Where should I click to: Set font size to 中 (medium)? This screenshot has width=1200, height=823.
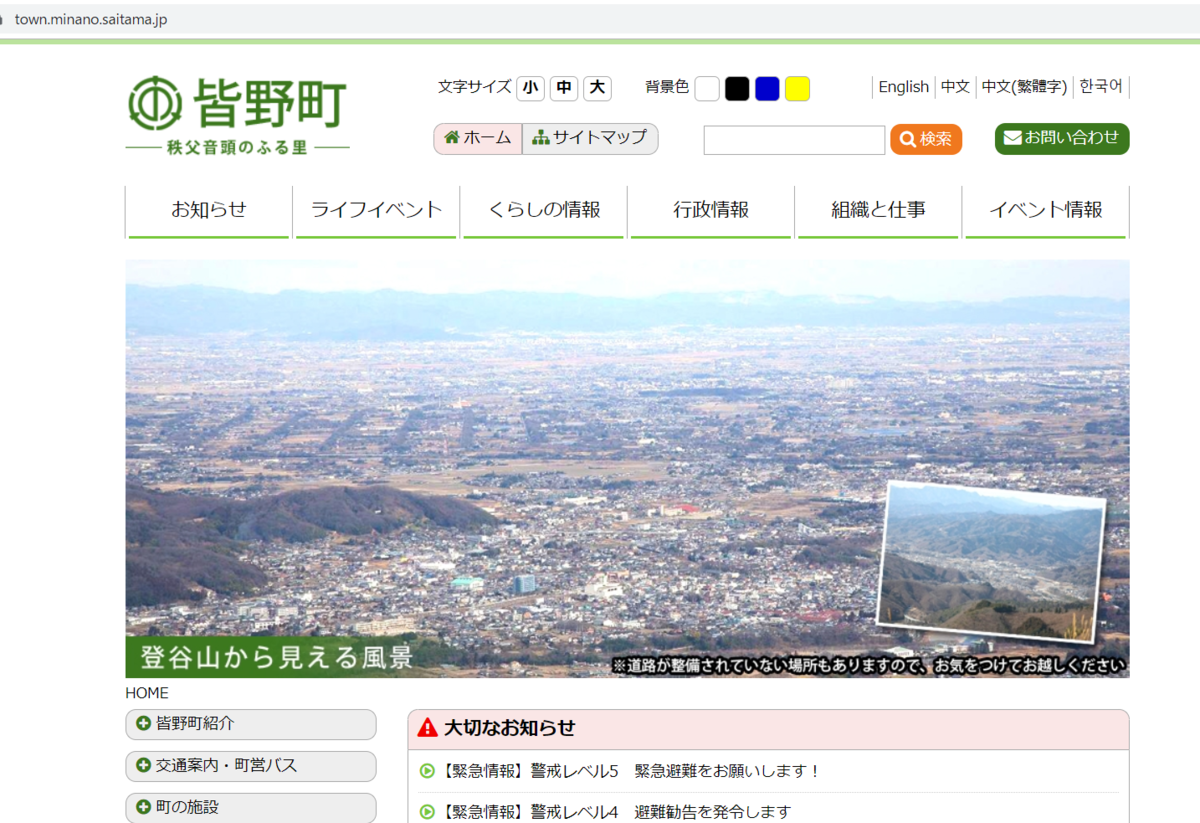564,88
